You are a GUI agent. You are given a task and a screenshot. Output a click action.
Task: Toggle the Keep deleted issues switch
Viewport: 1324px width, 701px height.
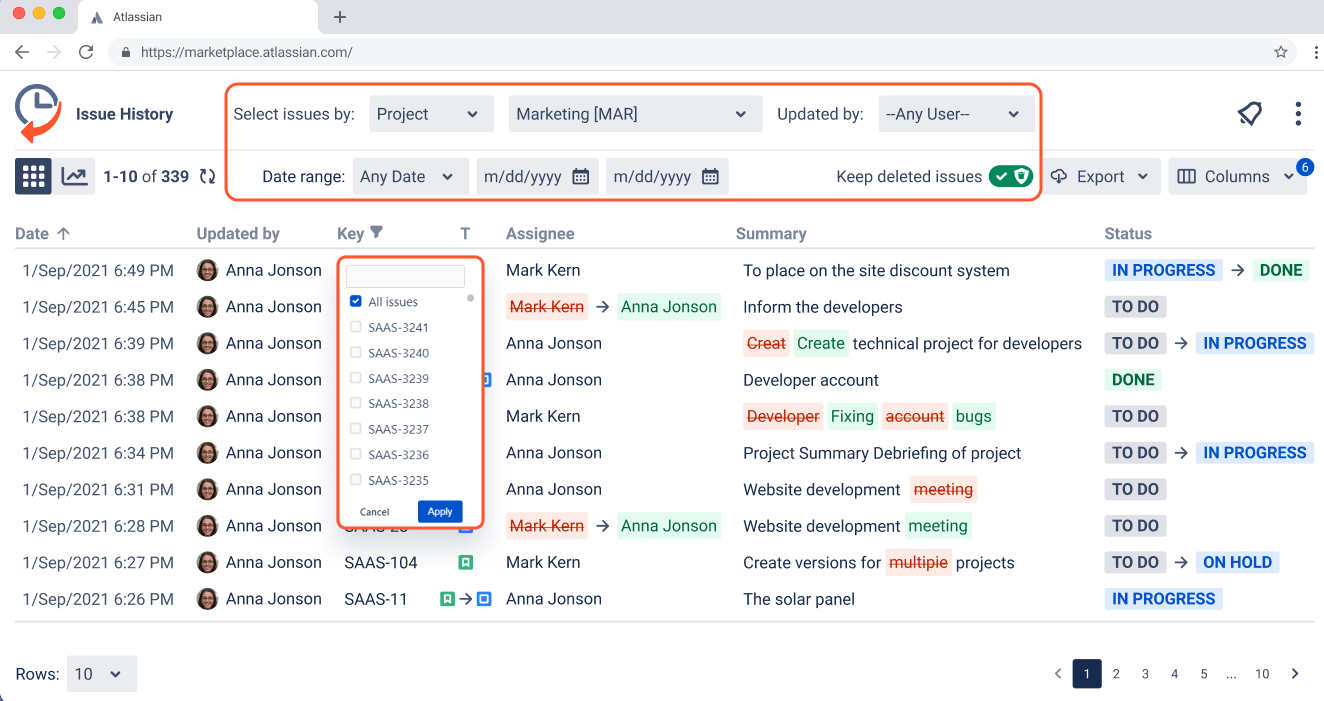(1010, 176)
